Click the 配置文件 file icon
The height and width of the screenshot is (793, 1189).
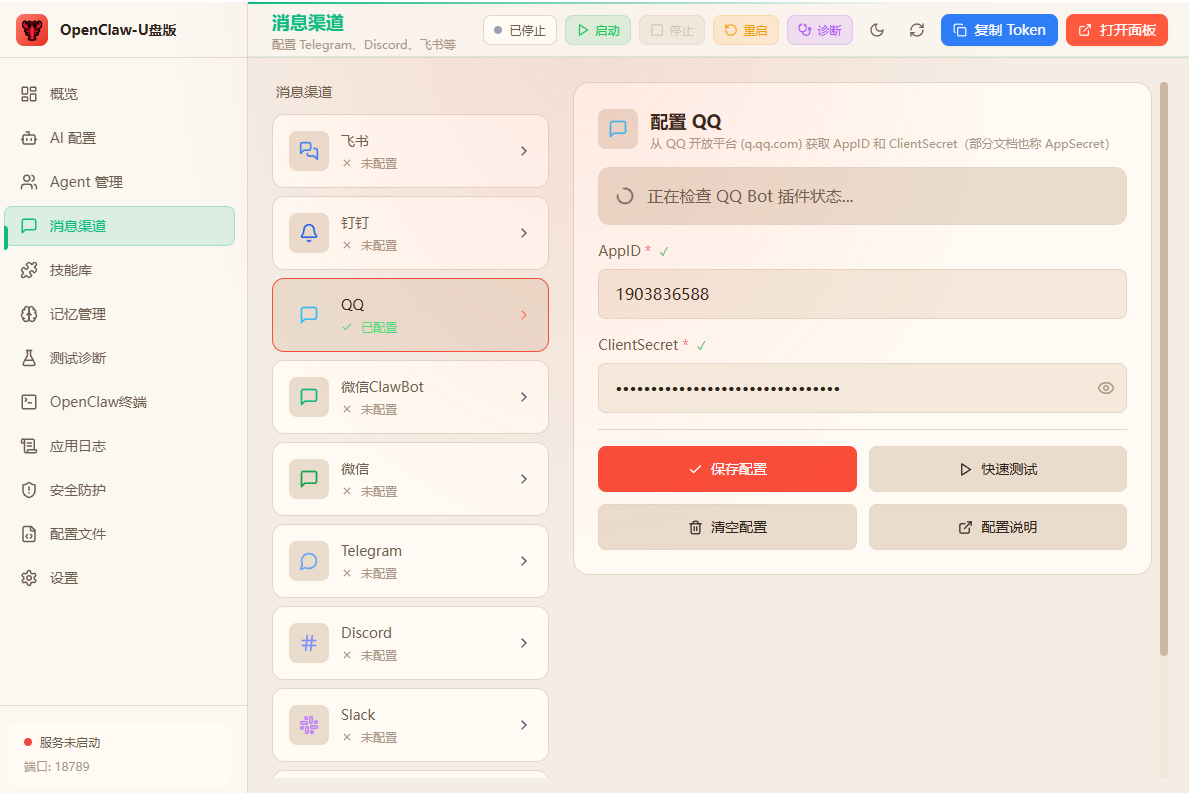coord(29,534)
